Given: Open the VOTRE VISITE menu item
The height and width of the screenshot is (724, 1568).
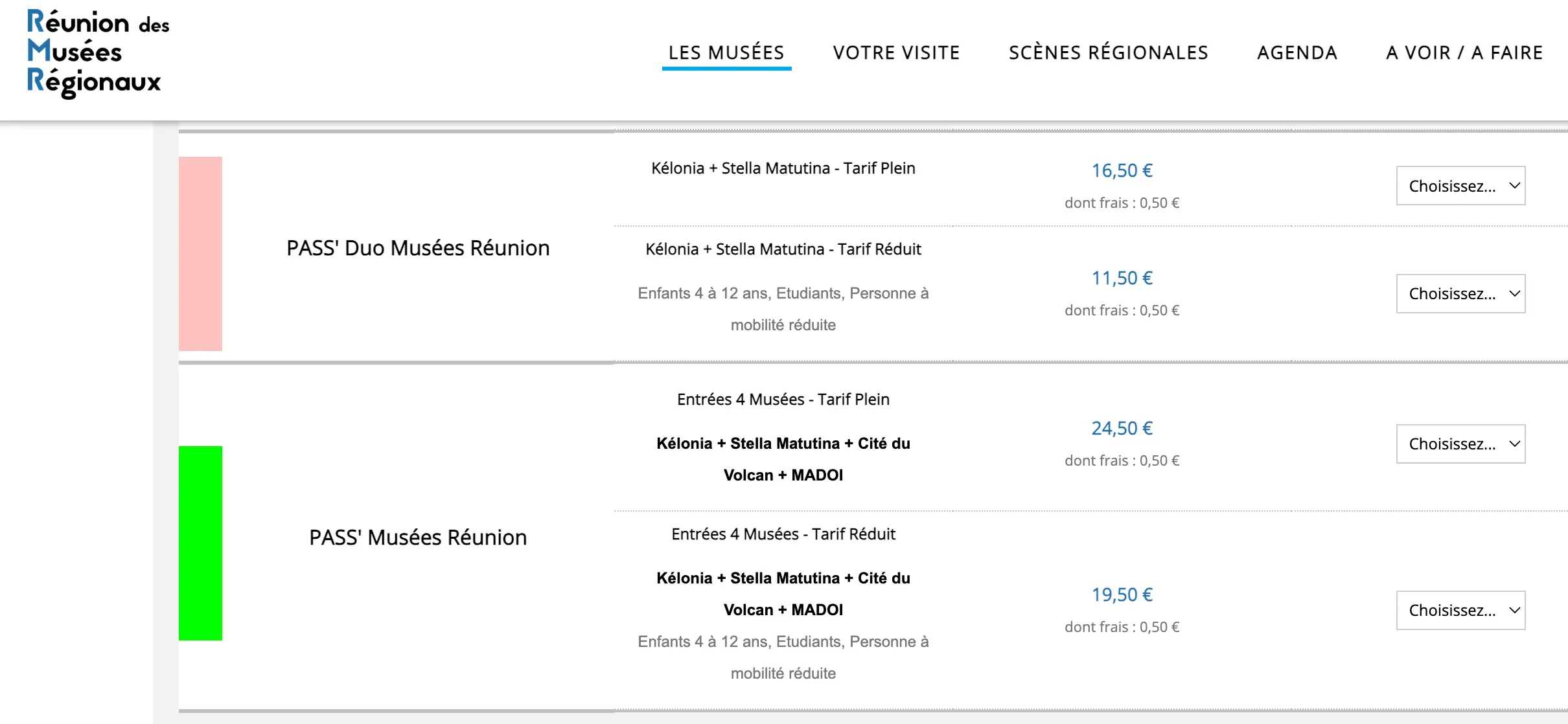Looking at the screenshot, I should [x=896, y=52].
